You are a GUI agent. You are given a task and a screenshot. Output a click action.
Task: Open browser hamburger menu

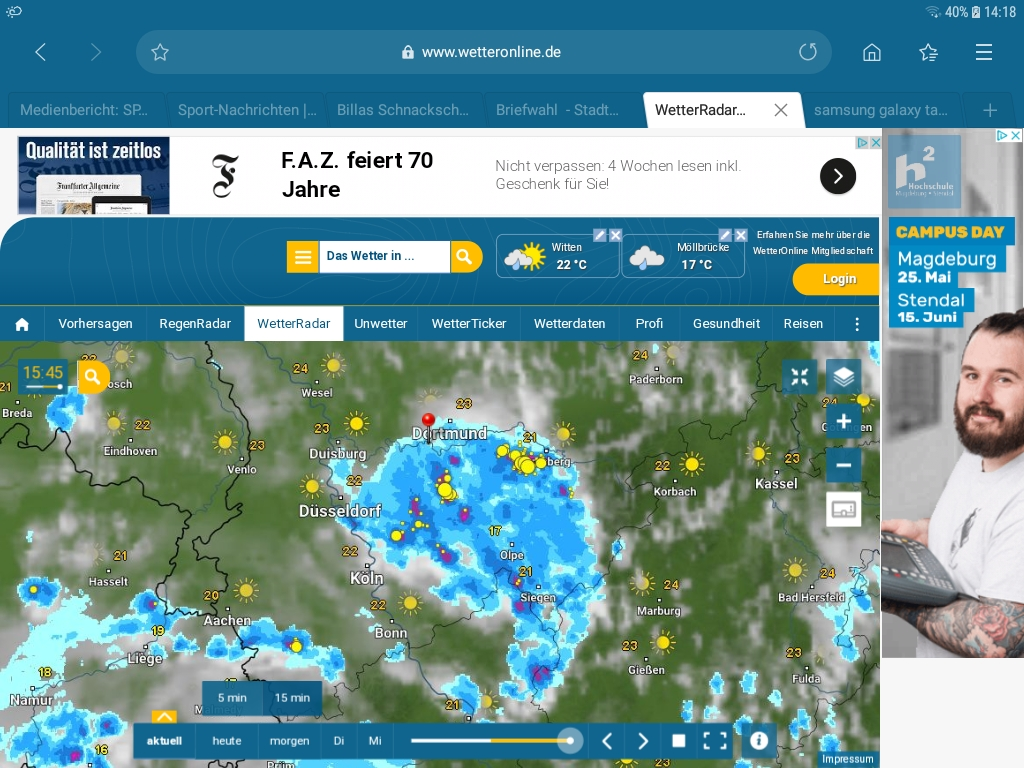[x=984, y=52]
